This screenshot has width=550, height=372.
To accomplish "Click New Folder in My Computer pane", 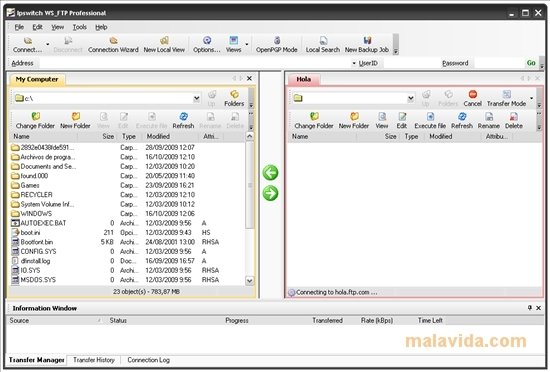I will pos(75,121).
